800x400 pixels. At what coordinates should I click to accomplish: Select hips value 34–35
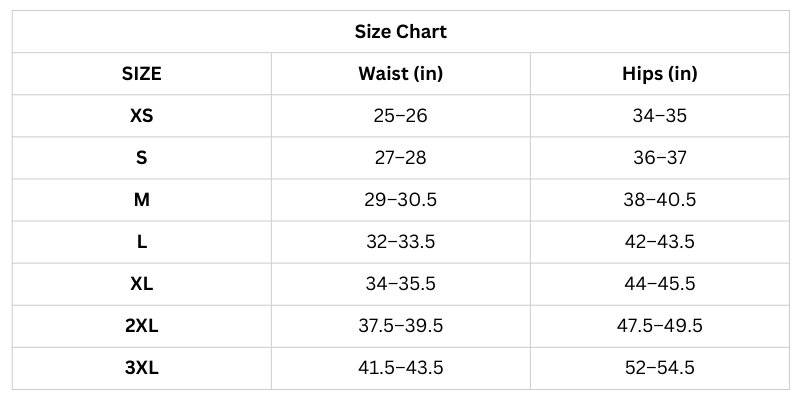(659, 116)
